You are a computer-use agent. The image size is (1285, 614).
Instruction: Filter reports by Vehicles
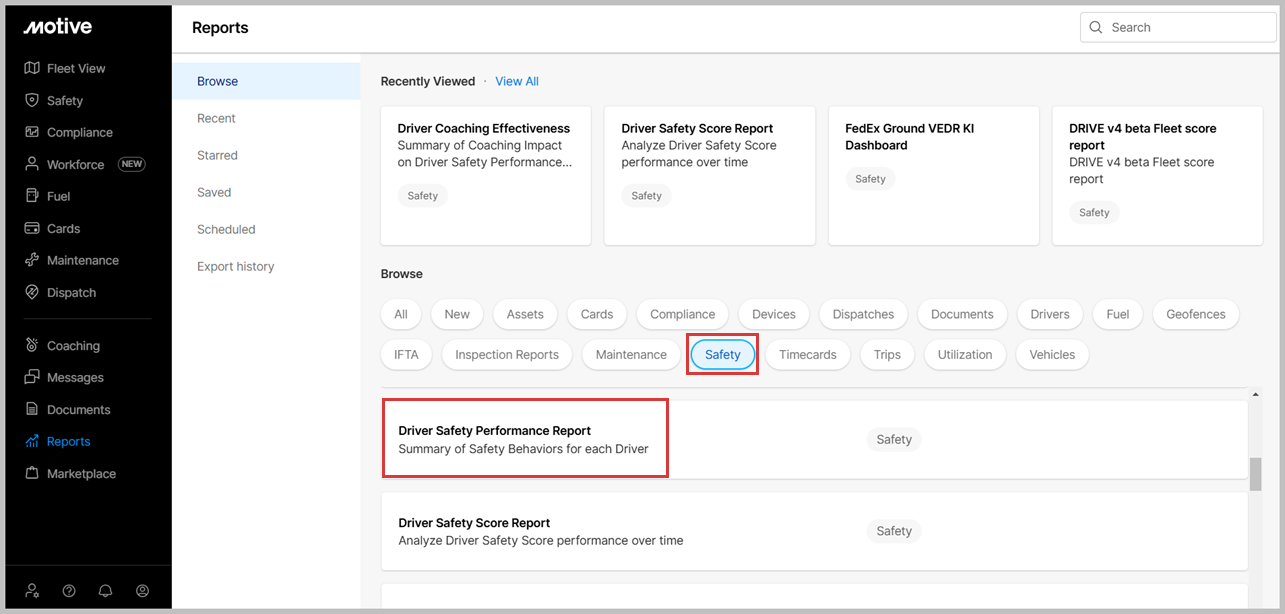click(x=1052, y=354)
